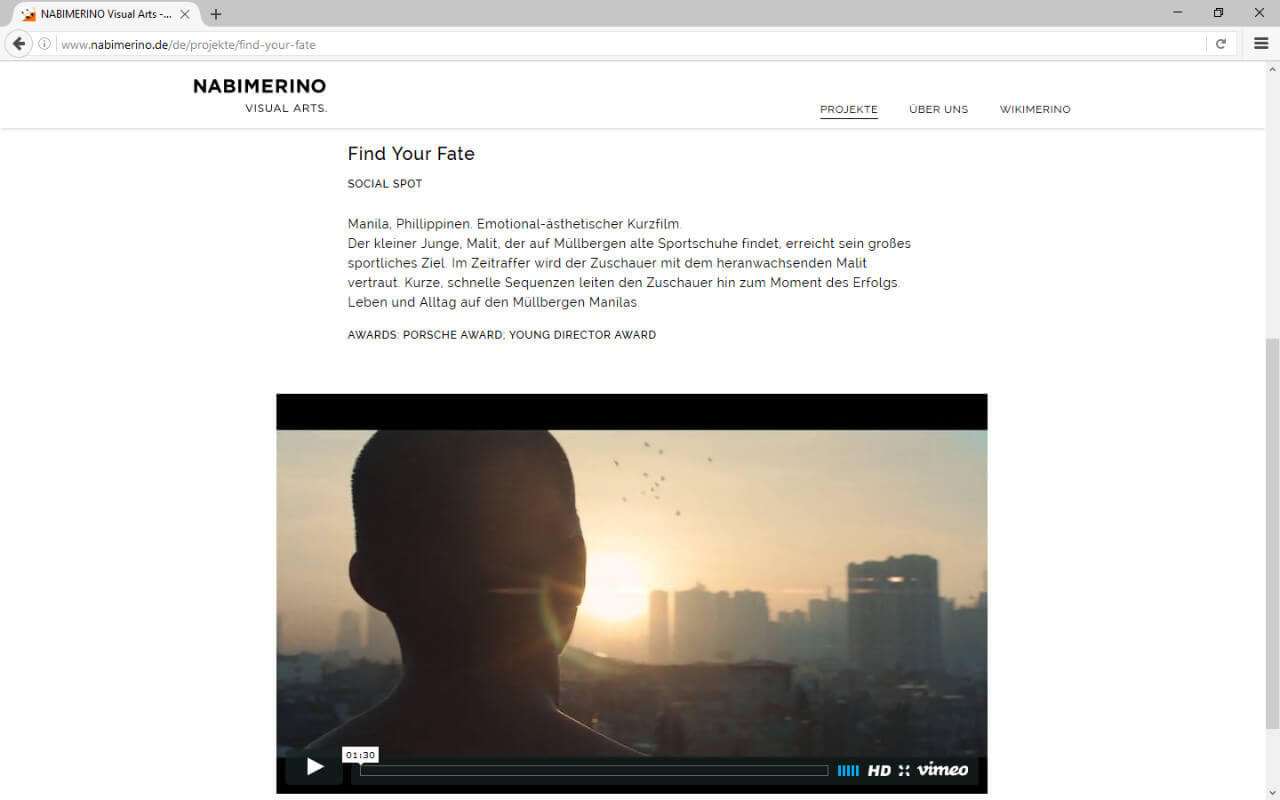Open the WIKIMERINO navigation link

[x=1035, y=110]
